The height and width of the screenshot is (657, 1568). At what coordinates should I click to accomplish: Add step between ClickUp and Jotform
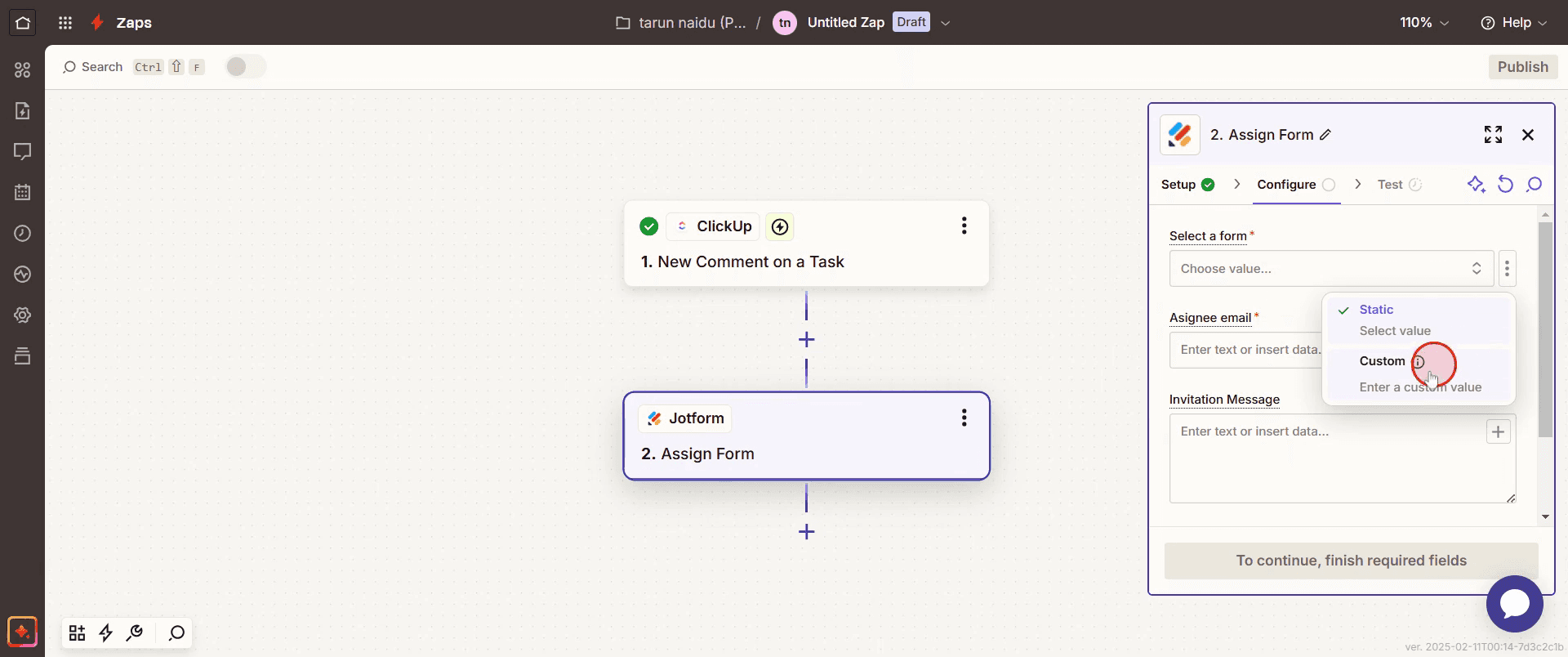click(x=806, y=340)
